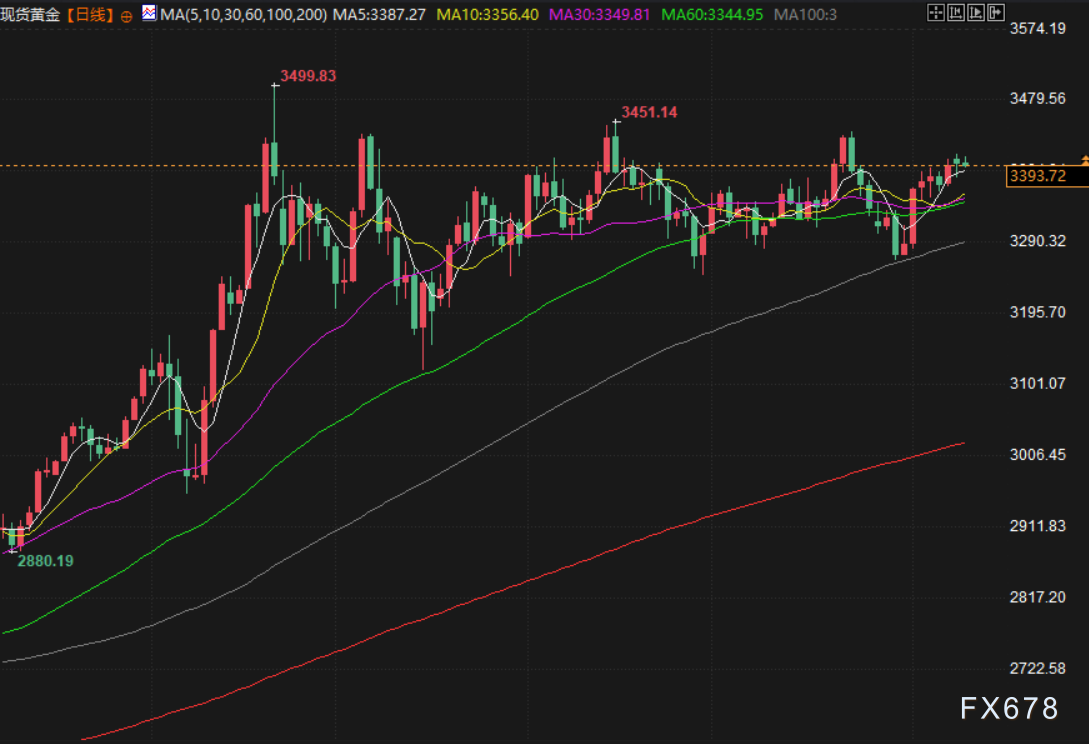This screenshot has height=744, width=1089.
Task: Click the green MA60:3344.95 label
Action: [x=712, y=15]
